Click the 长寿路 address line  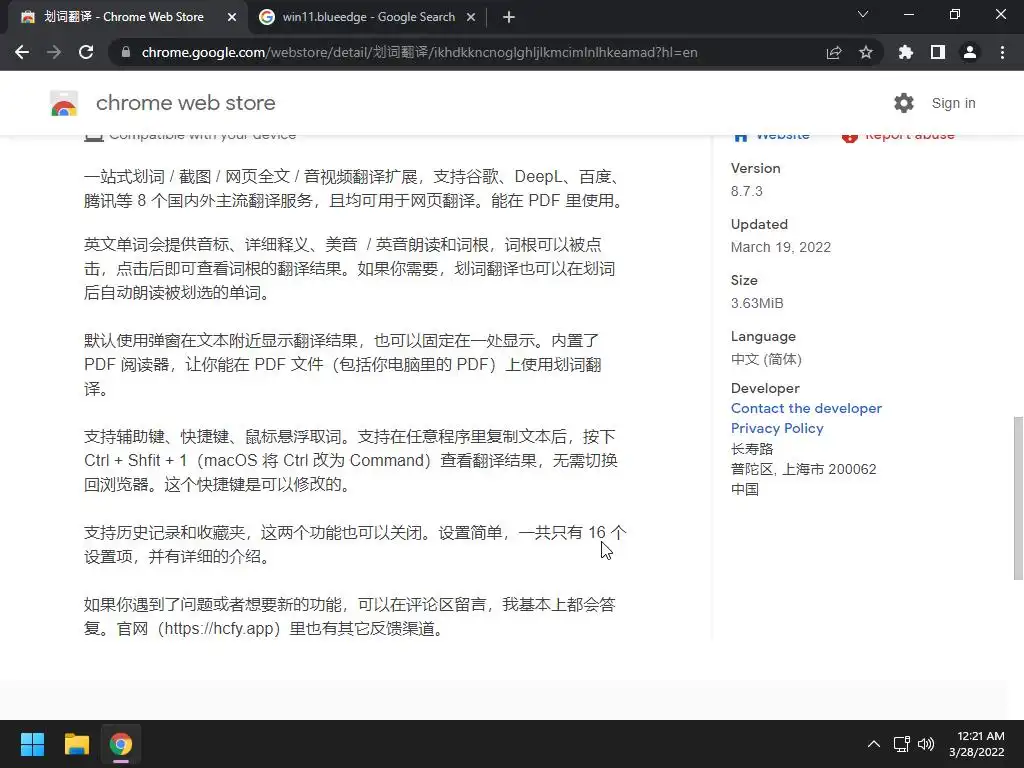[x=752, y=449]
